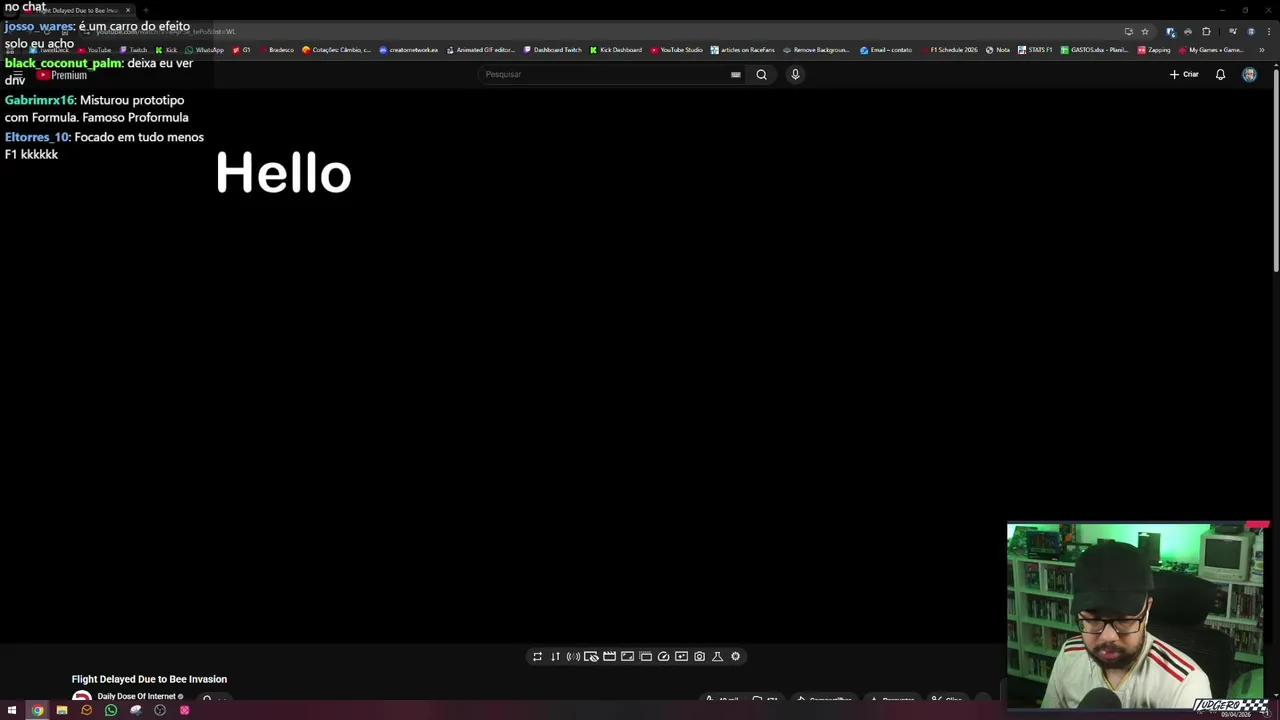This screenshot has width=1280, height=720.
Task: Open a new browser tab with plus button
Action: [x=146, y=10]
